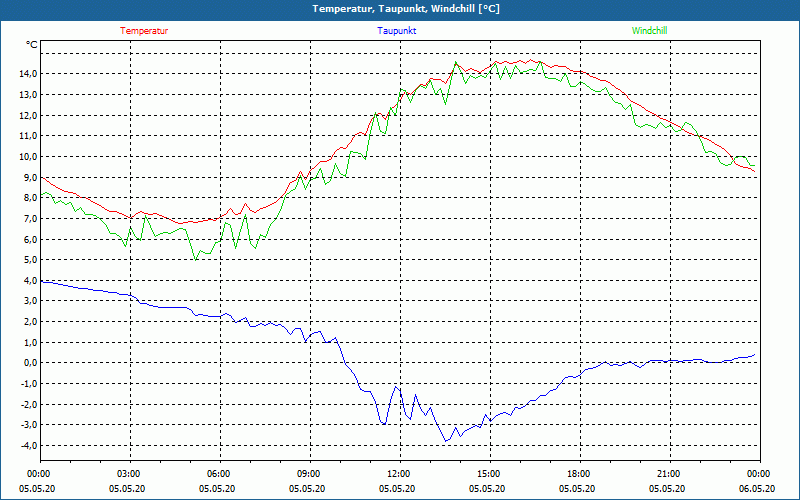This screenshot has width=800, height=500.
Task: Click the 1,0 y-axis value
Action: tap(31, 342)
